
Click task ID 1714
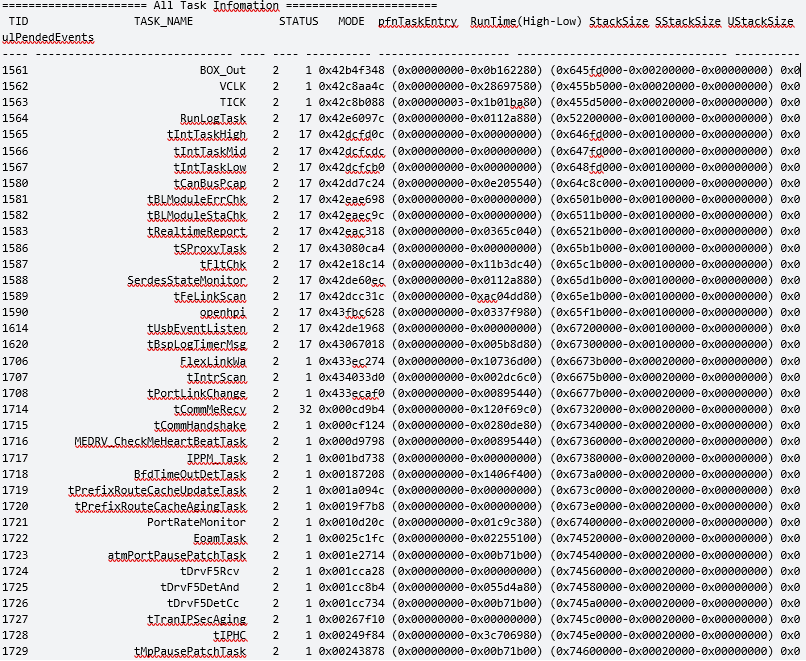pos(15,409)
